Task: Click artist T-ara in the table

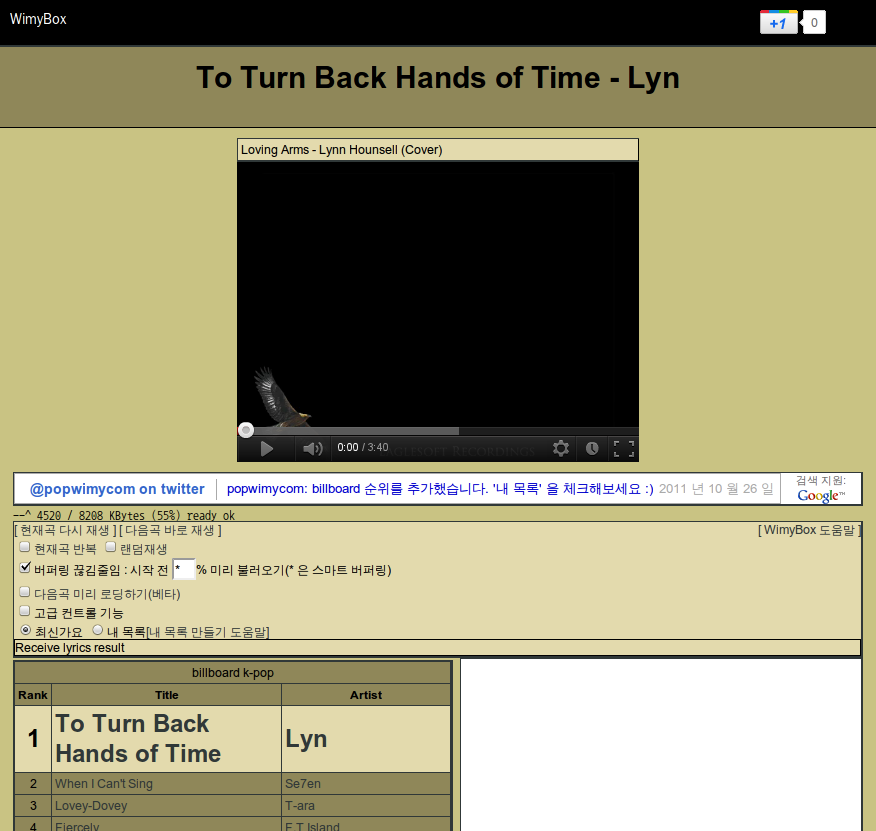Action: pos(299,806)
